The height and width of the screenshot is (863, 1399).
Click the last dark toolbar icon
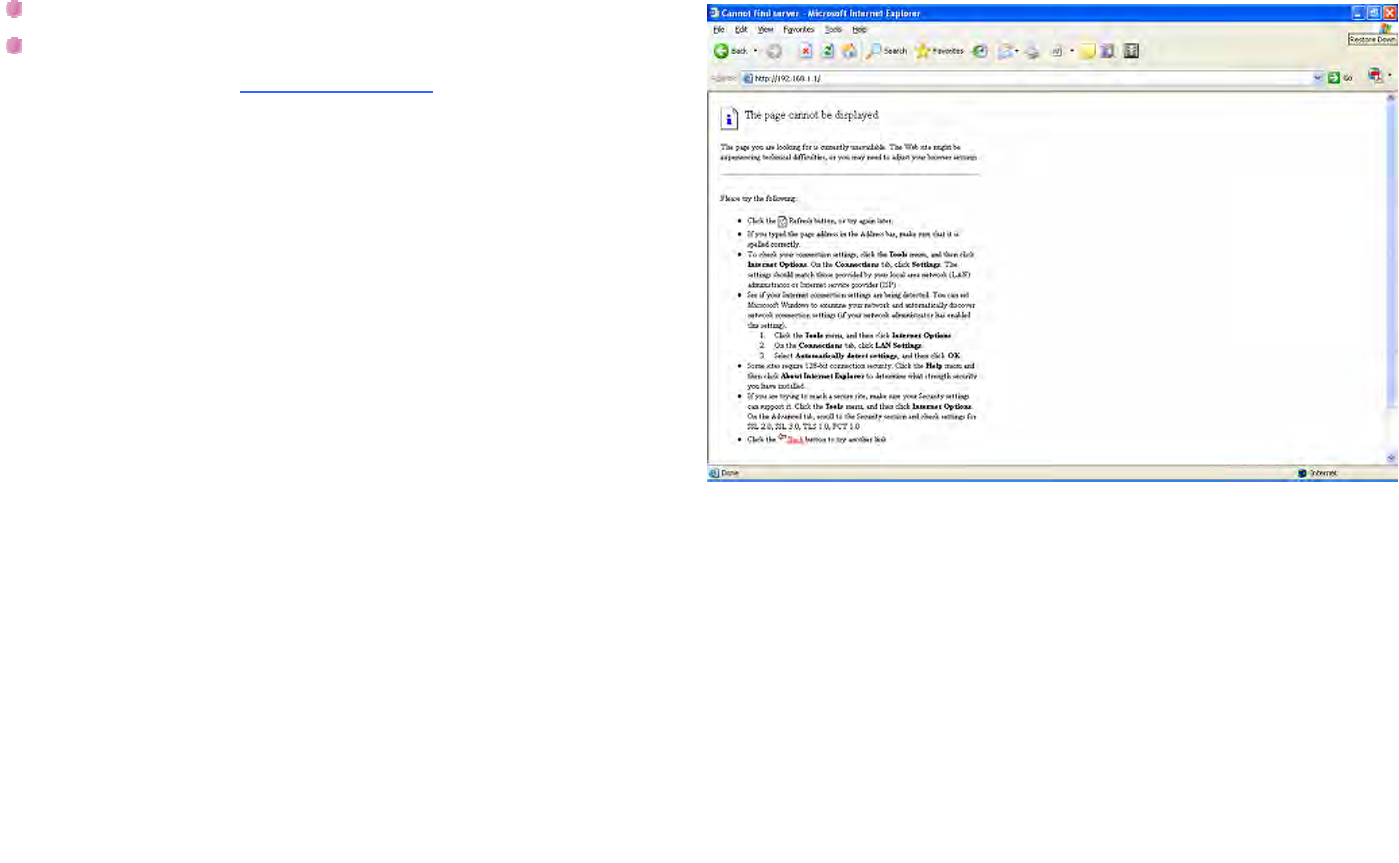point(1131,50)
